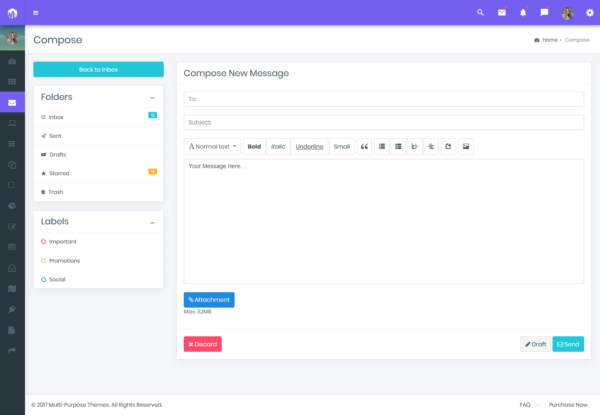Open the settings gear in top bar

point(590,13)
